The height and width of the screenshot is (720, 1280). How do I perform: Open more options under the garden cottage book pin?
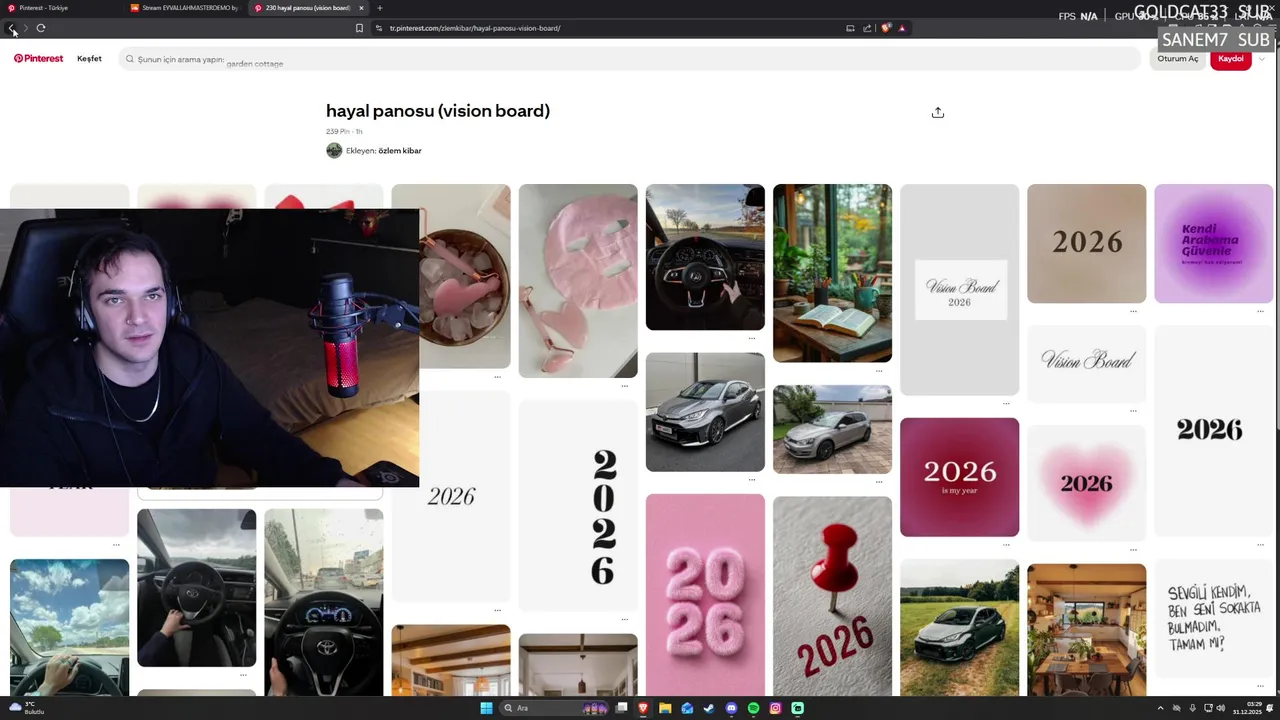(x=878, y=370)
